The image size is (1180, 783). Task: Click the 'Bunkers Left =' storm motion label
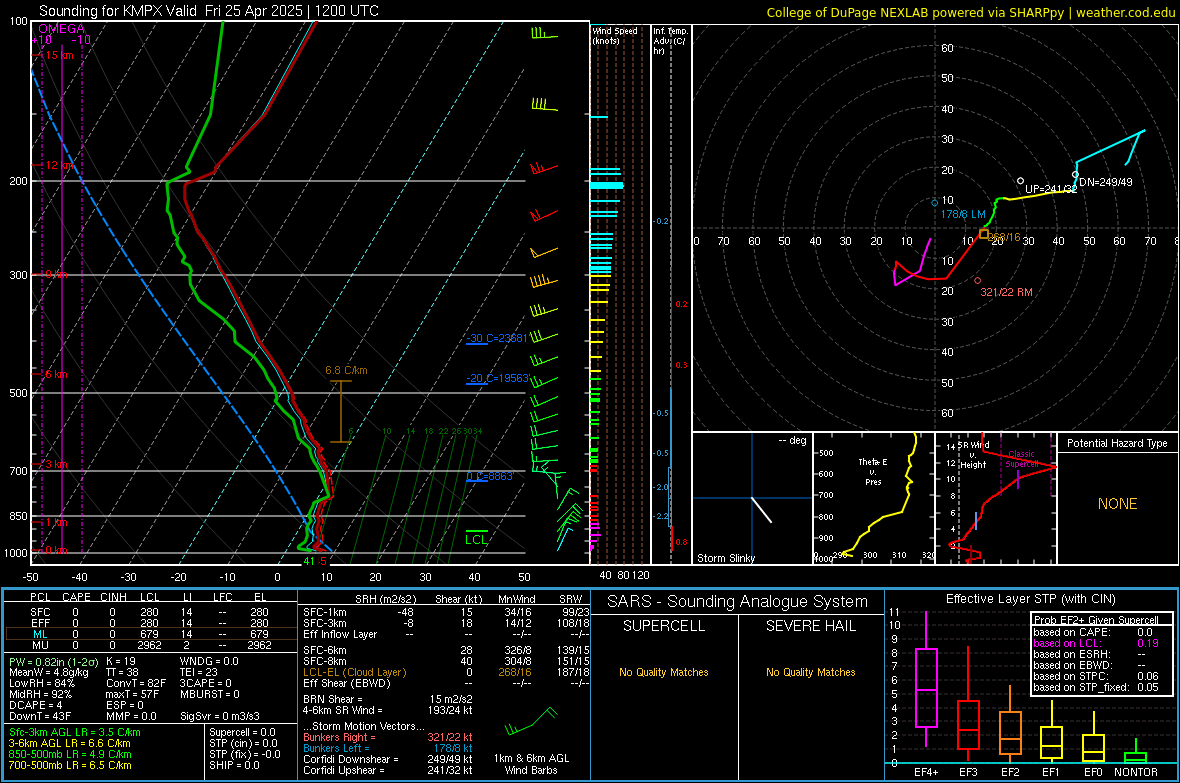pyautogui.click(x=336, y=748)
